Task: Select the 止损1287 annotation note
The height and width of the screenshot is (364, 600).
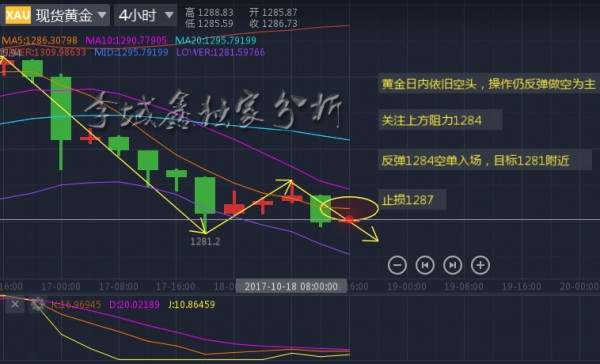Action: (x=412, y=199)
